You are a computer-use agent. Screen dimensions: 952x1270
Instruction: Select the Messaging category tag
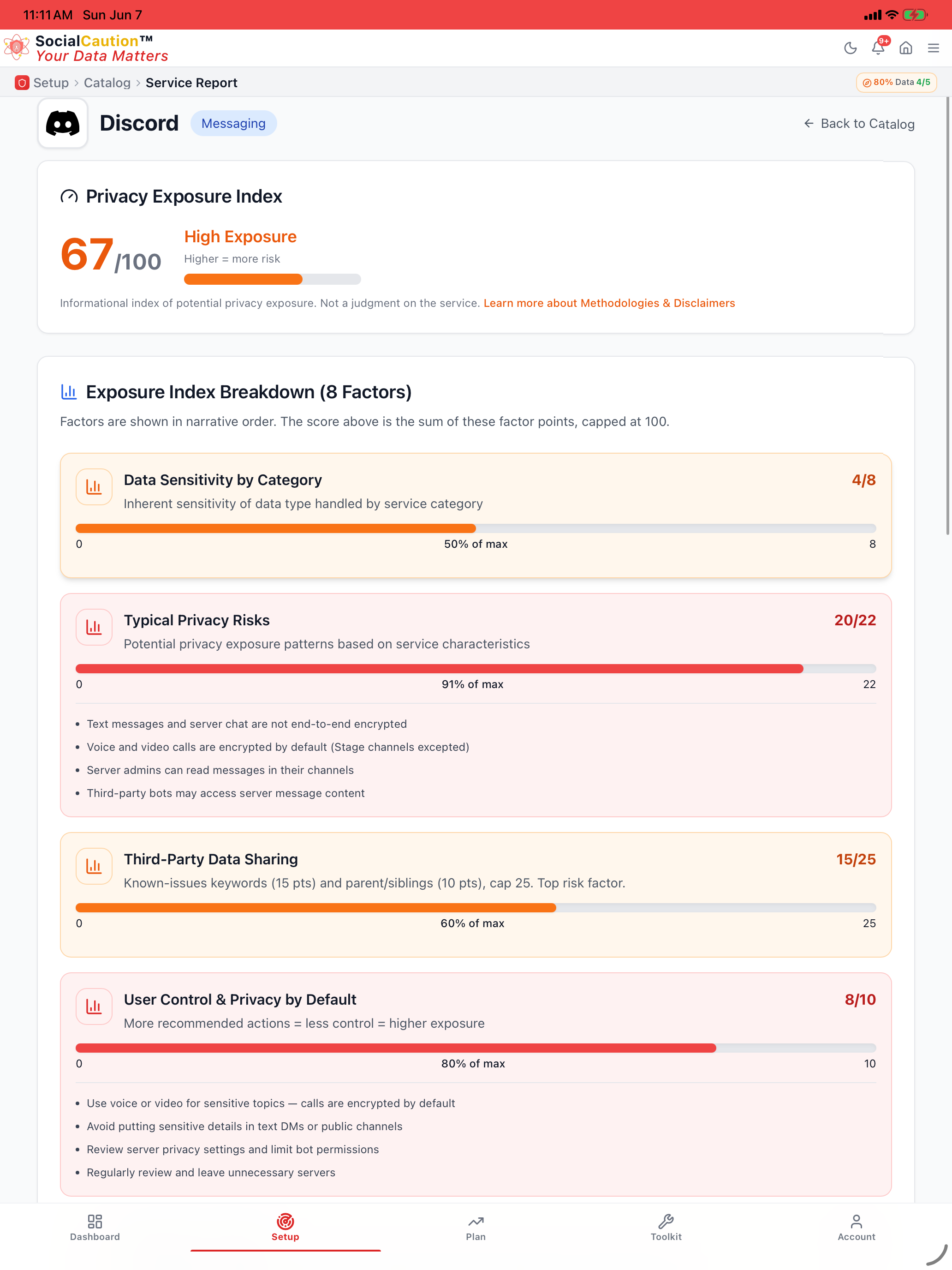click(233, 123)
